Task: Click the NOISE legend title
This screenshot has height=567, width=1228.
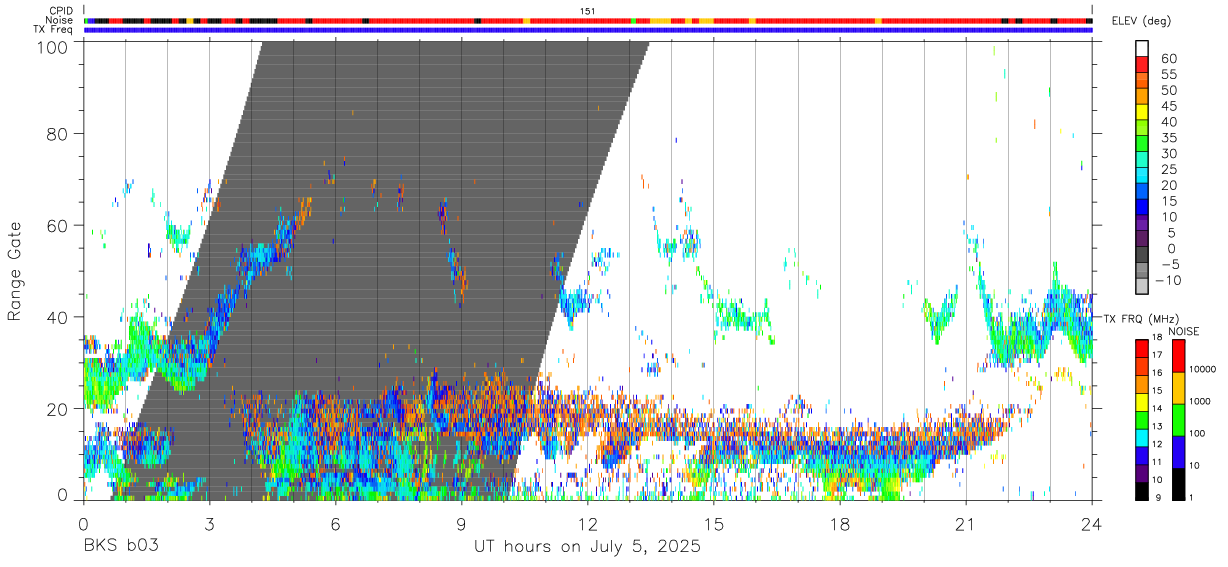Action: 1185,331
